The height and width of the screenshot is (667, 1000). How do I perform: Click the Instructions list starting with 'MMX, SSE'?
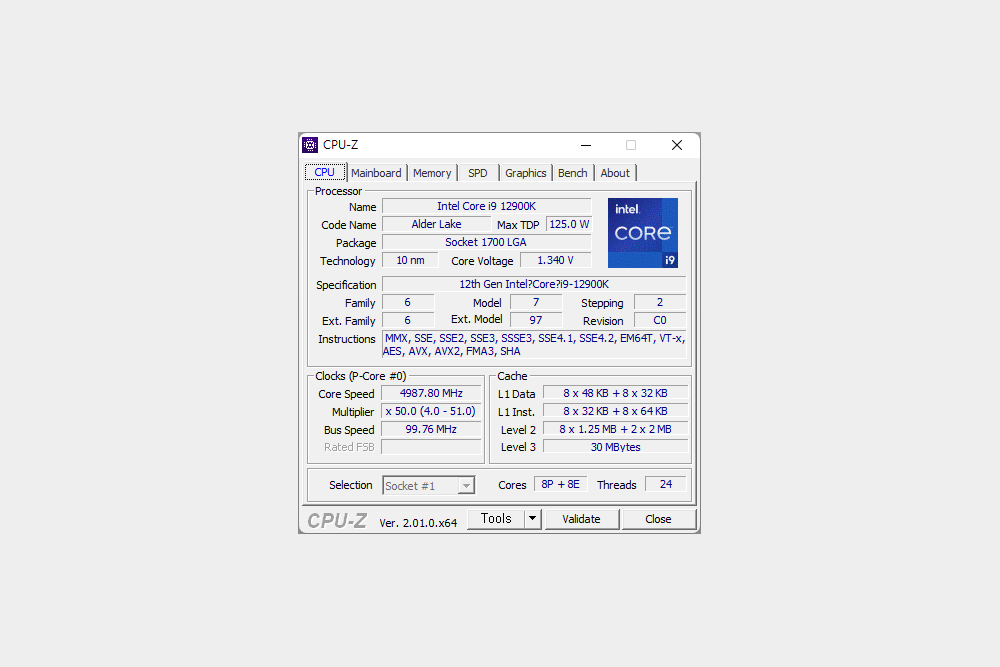pos(534,344)
